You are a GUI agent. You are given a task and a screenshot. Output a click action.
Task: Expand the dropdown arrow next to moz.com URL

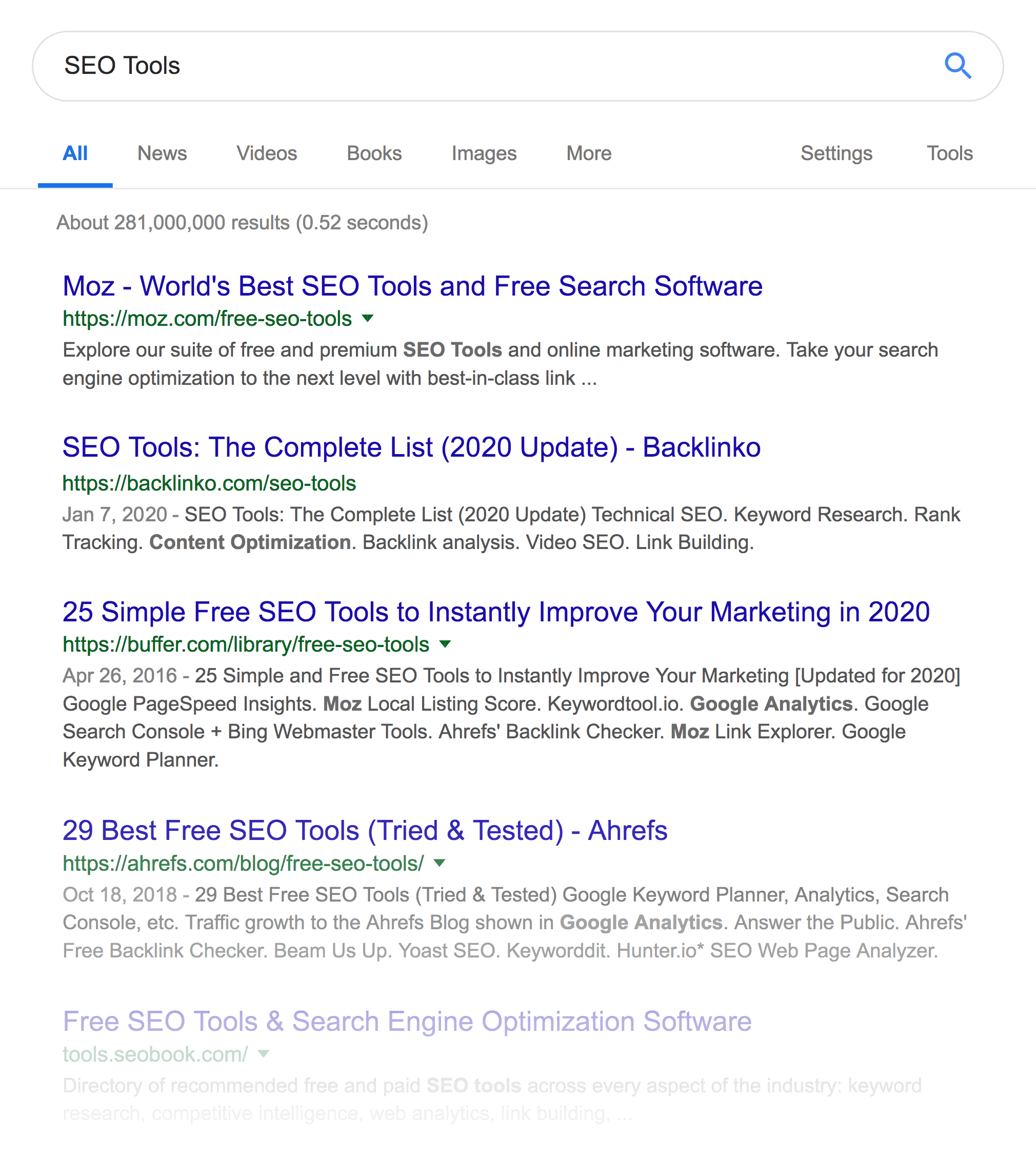click(368, 318)
